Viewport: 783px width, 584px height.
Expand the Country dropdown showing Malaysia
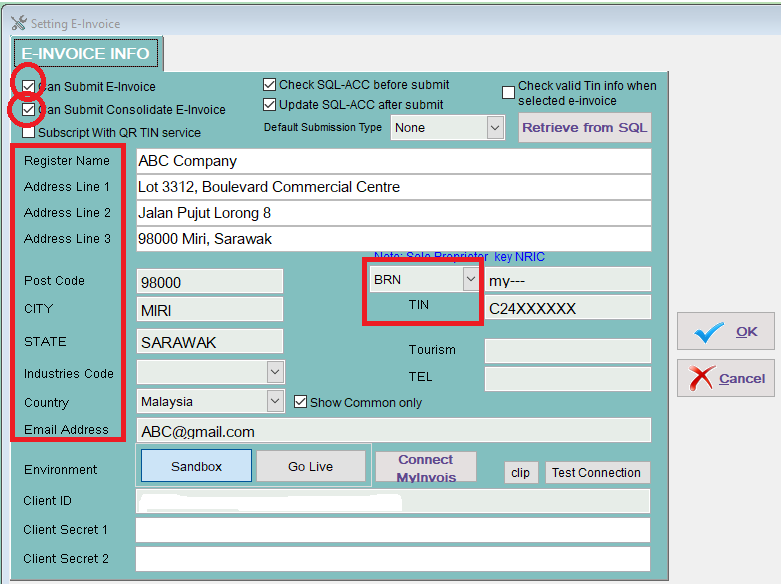[x=275, y=402]
